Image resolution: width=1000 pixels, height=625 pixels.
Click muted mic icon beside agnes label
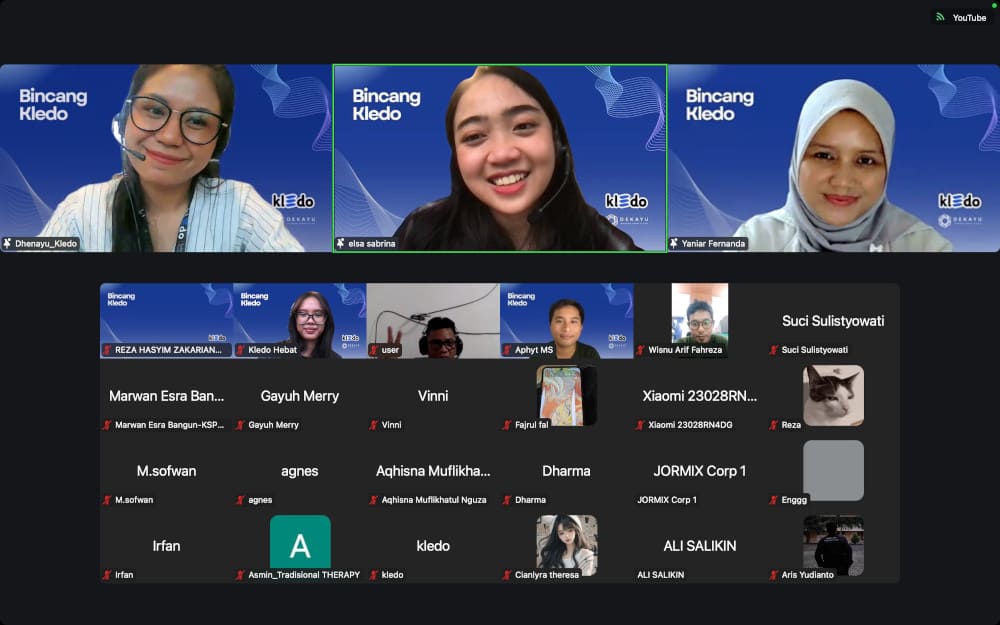(x=240, y=500)
